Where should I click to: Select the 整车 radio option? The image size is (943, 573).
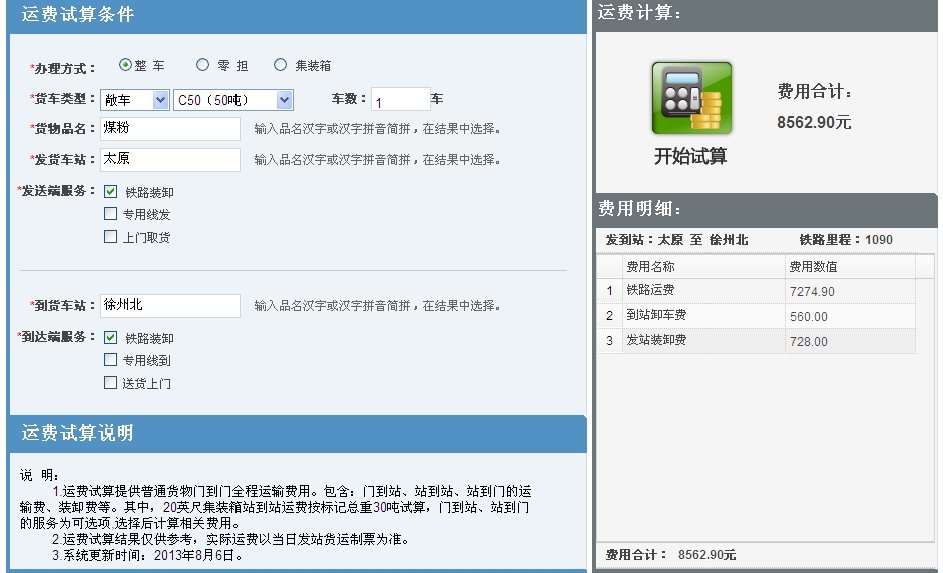(125, 64)
